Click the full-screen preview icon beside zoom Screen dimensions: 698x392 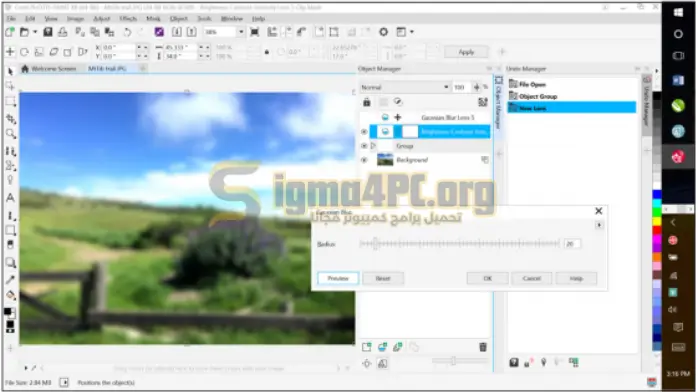click(255, 32)
